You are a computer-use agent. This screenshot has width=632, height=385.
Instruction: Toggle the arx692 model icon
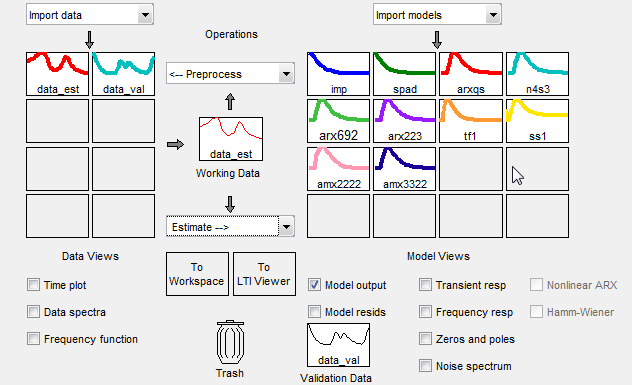[x=338, y=121]
